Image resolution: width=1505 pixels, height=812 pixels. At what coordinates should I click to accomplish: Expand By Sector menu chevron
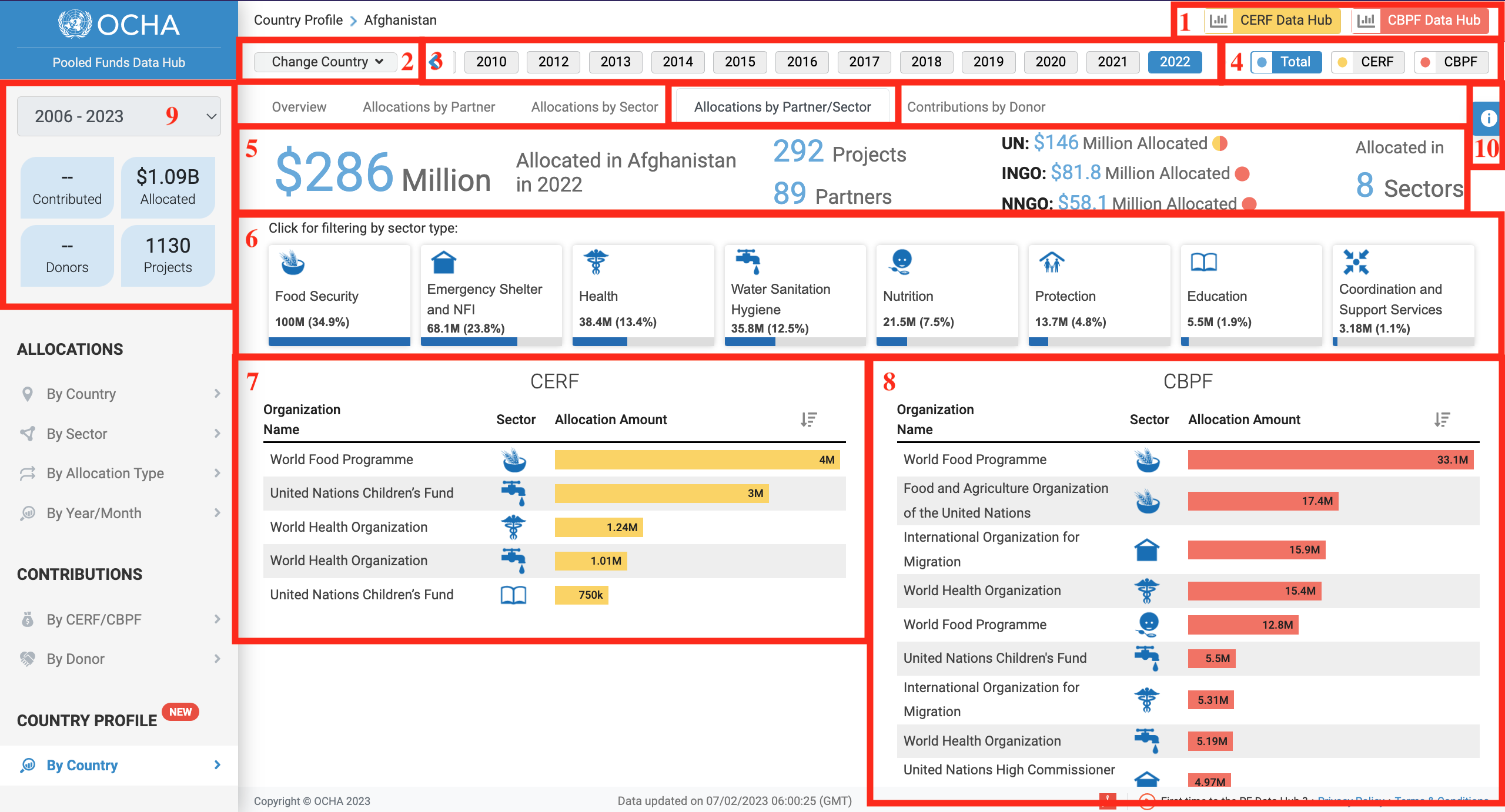218,434
